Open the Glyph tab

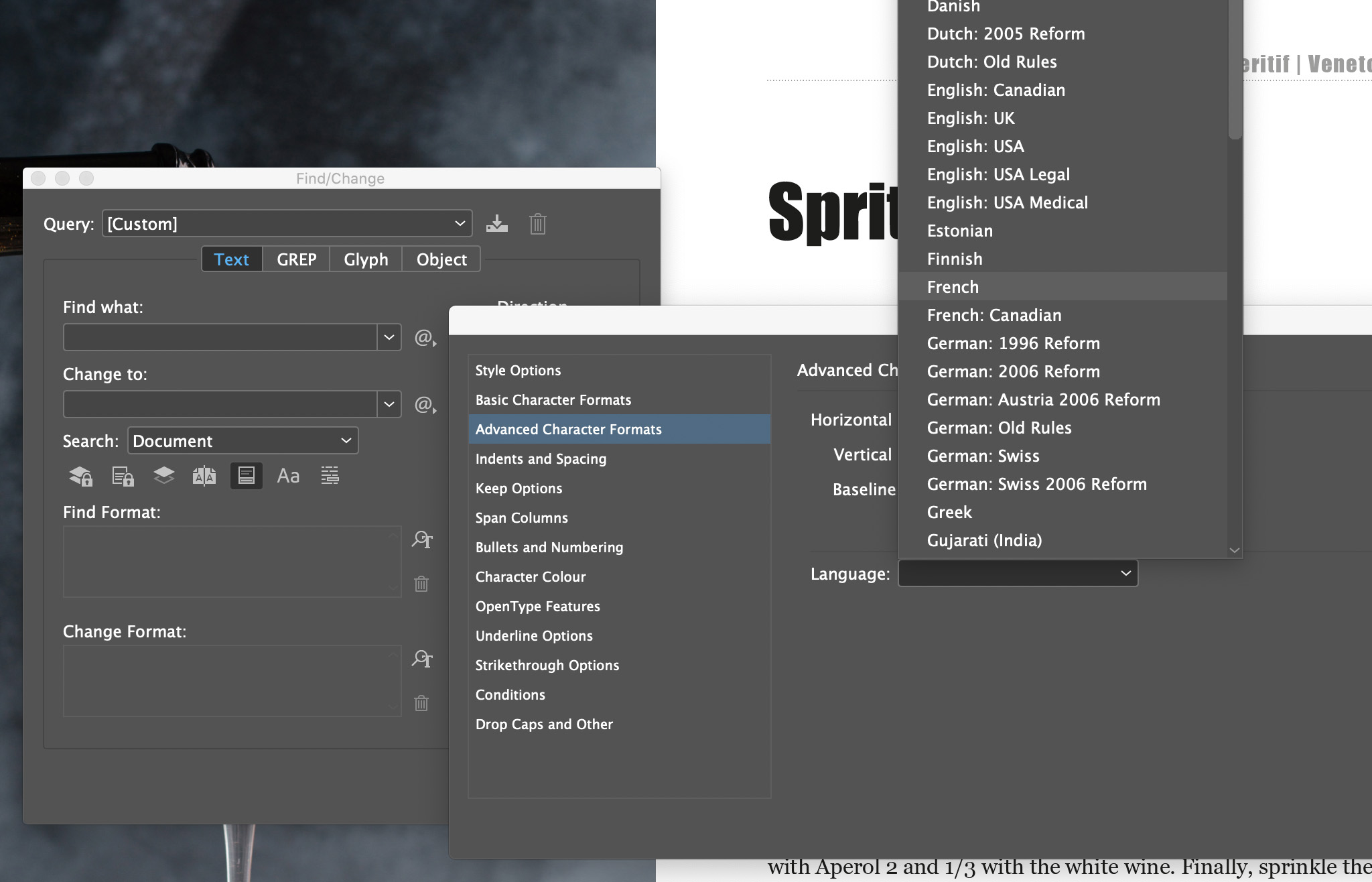tap(366, 259)
